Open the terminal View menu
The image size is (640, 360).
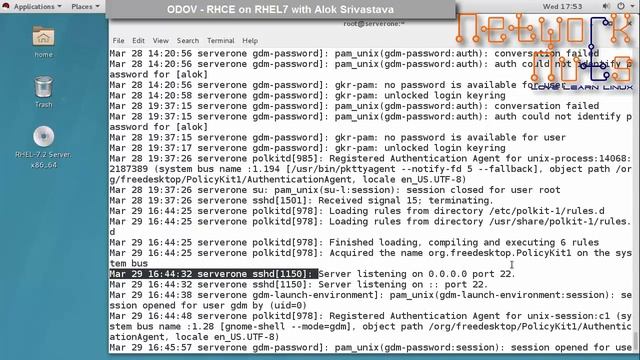tap(160, 40)
